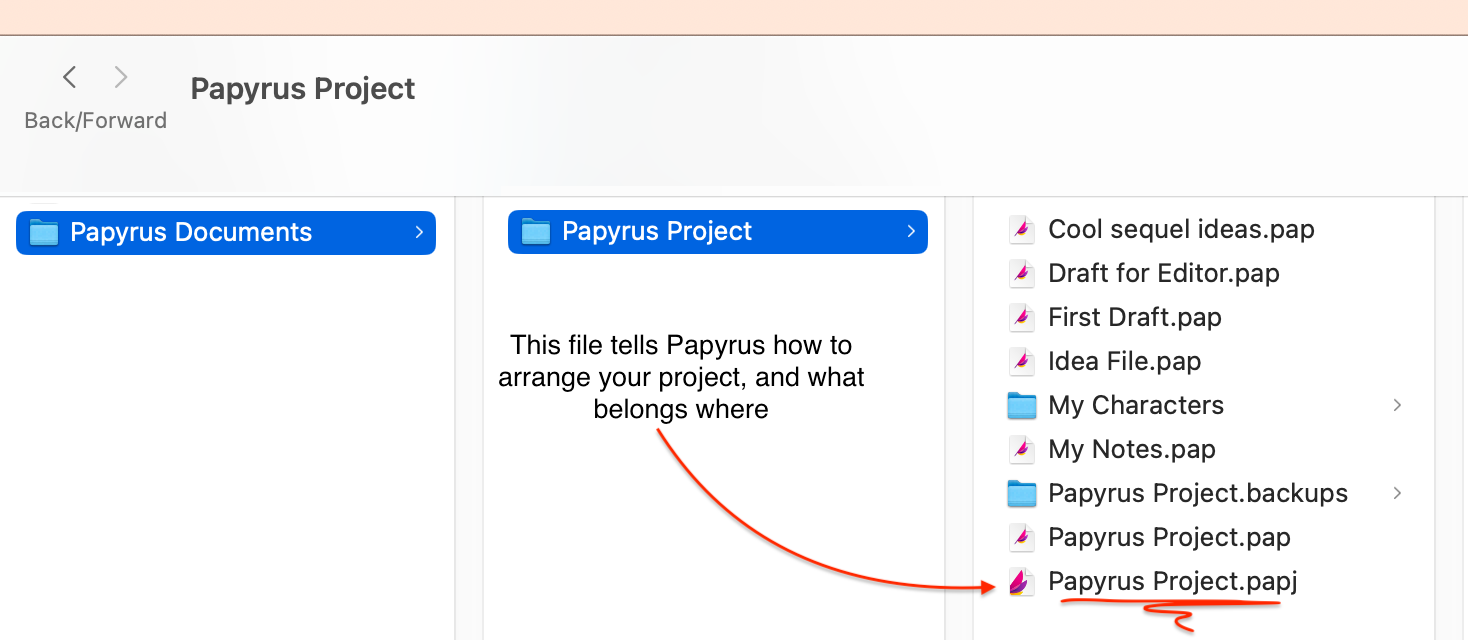Select the Papyrus Project folder name

click(x=657, y=231)
